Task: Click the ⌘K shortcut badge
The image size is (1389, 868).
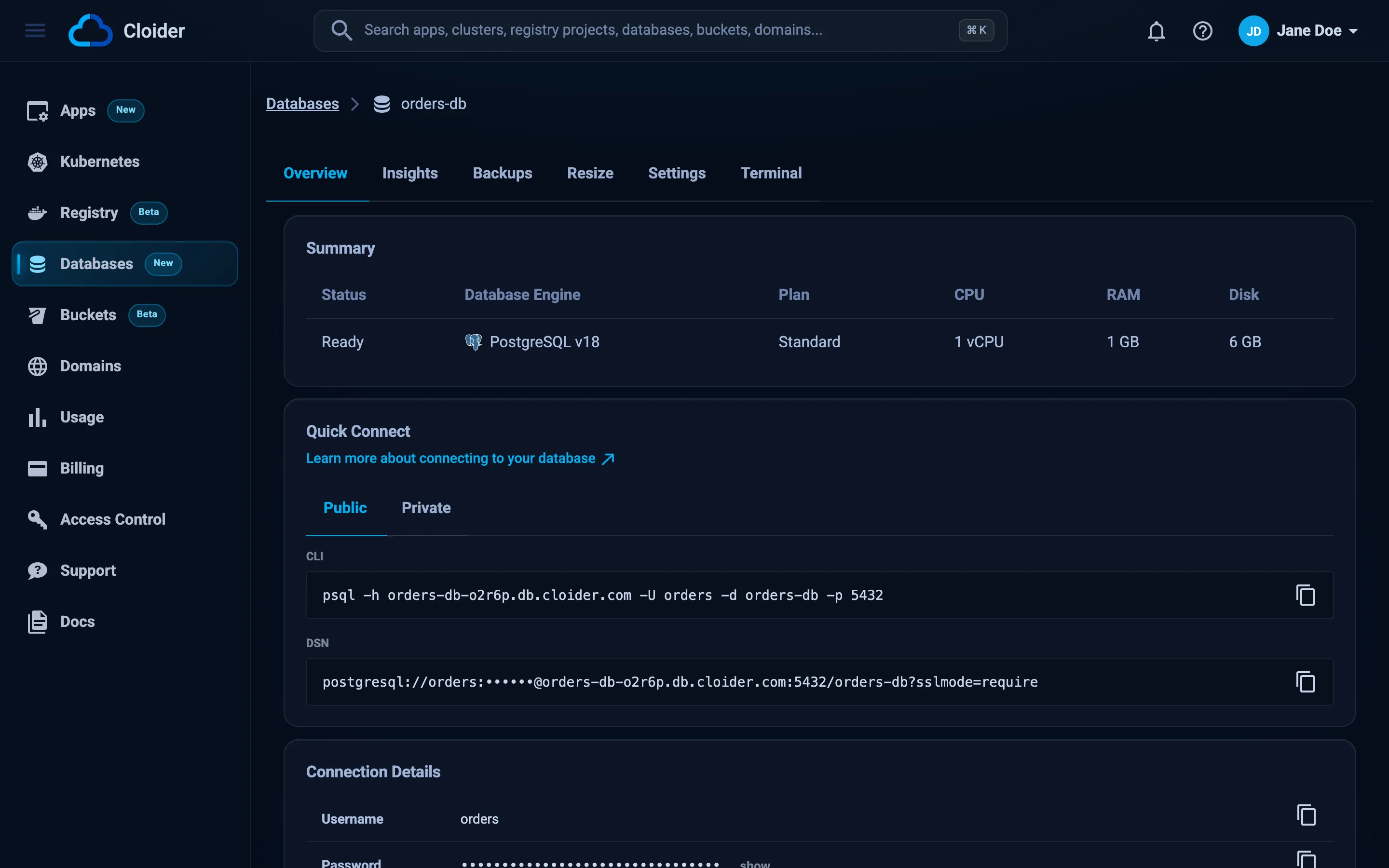Action: pyautogui.click(x=976, y=30)
